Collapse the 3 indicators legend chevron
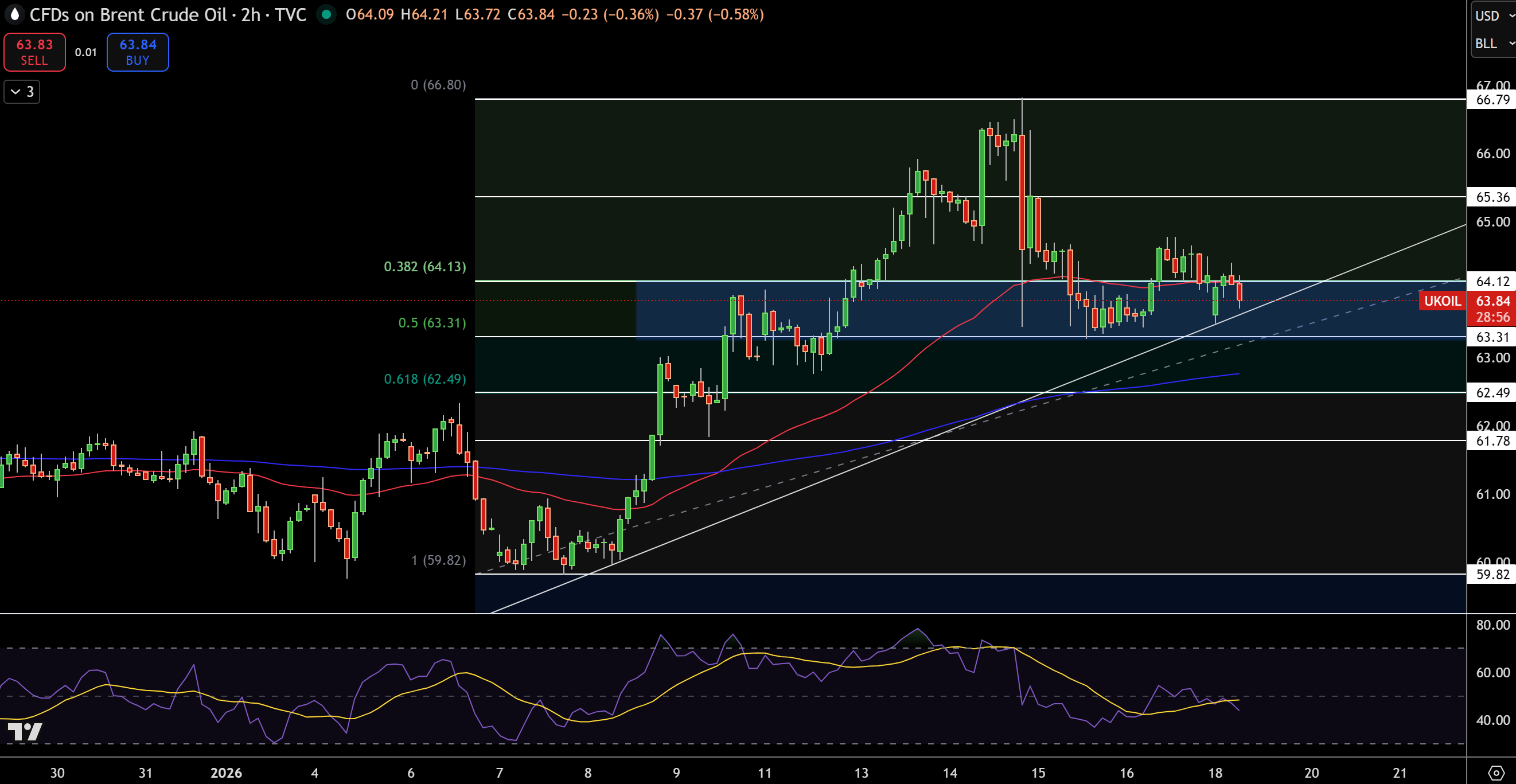The image size is (1516, 784). (x=22, y=92)
